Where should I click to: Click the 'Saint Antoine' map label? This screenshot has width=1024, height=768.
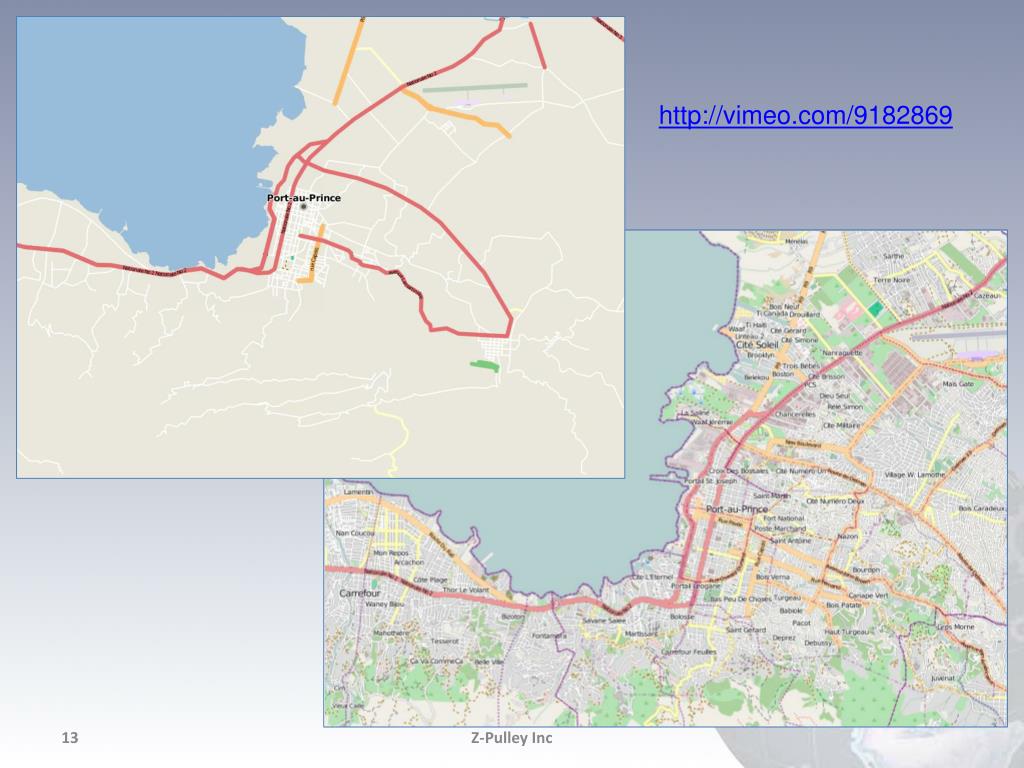791,541
